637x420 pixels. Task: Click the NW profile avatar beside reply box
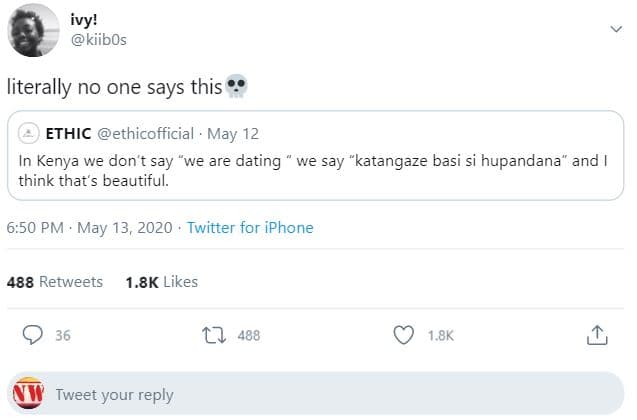(28, 393)
